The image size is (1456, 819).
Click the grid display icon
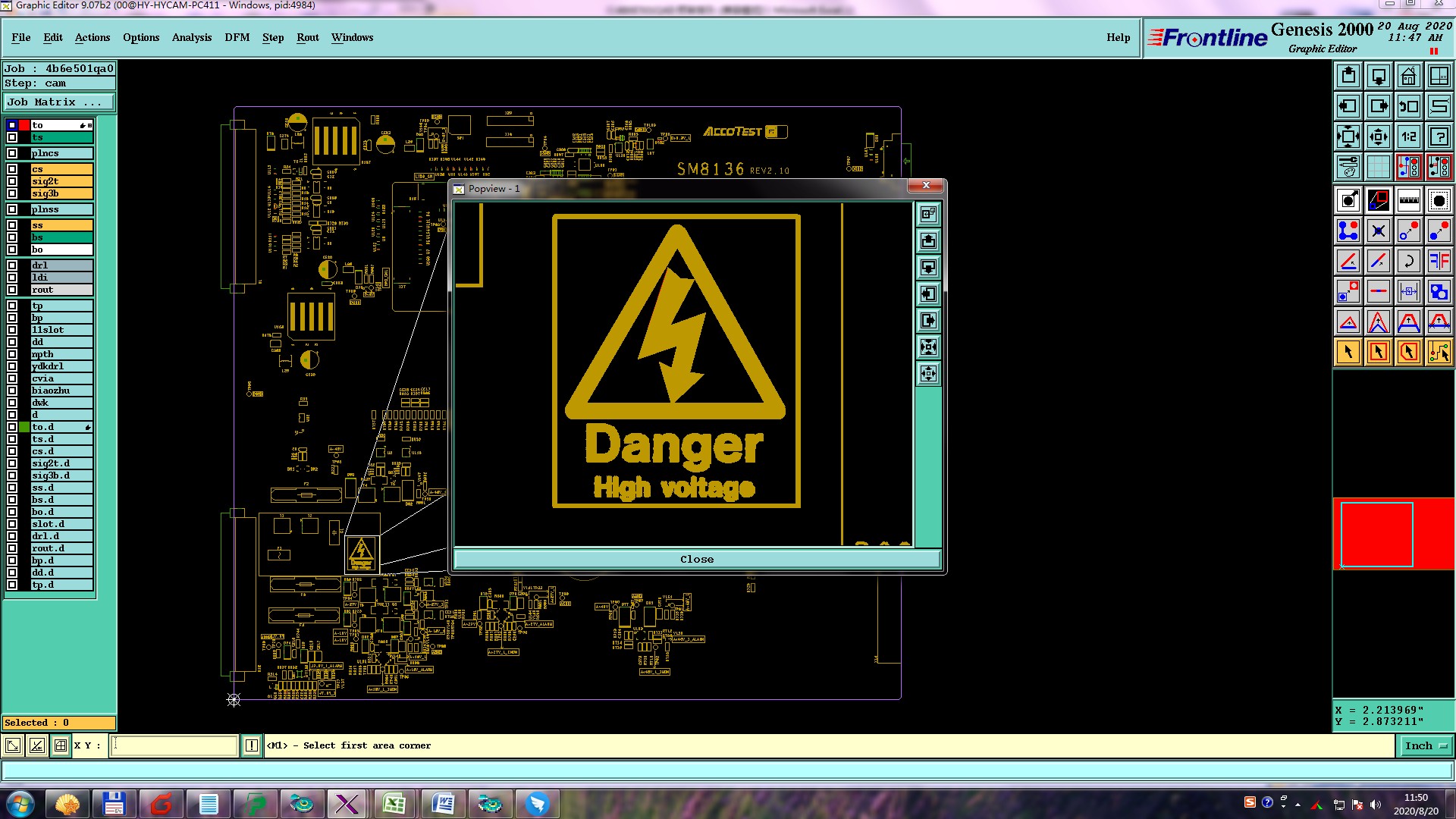pyautogui.click(x=1378, y=167)
